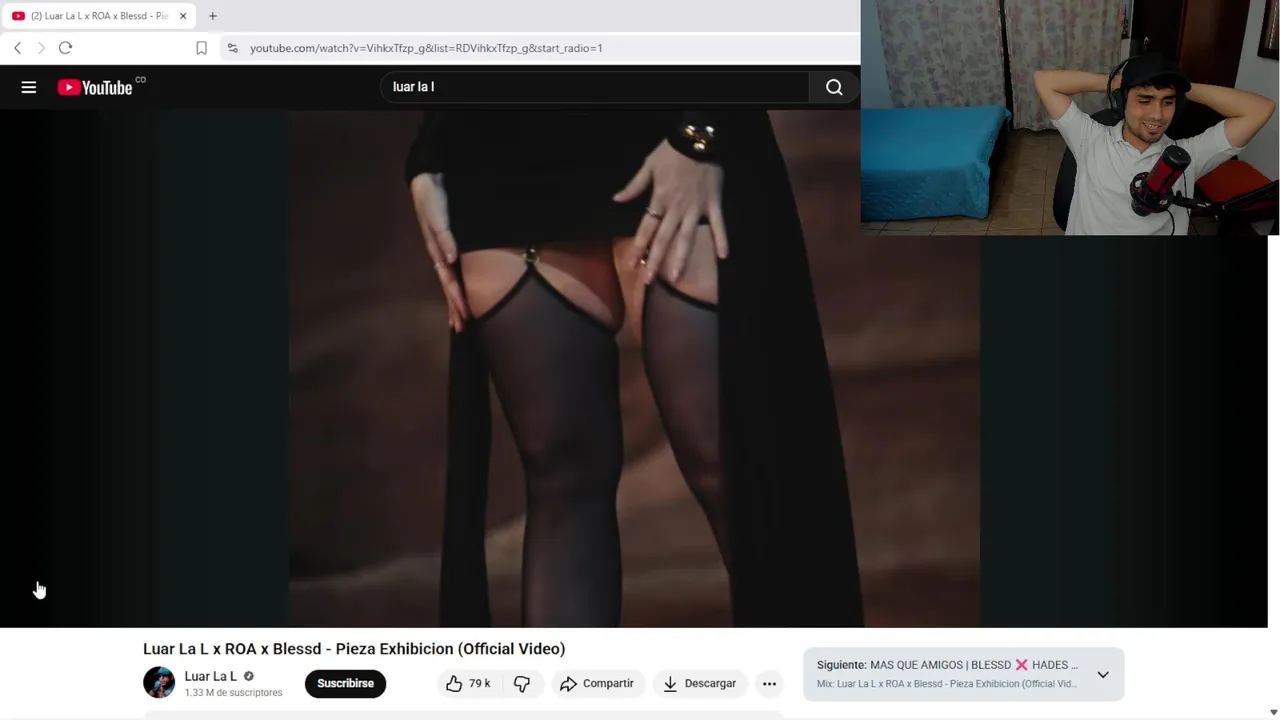
Task: Open the YouTube hamburger guide menu
Action: point(29,88)
